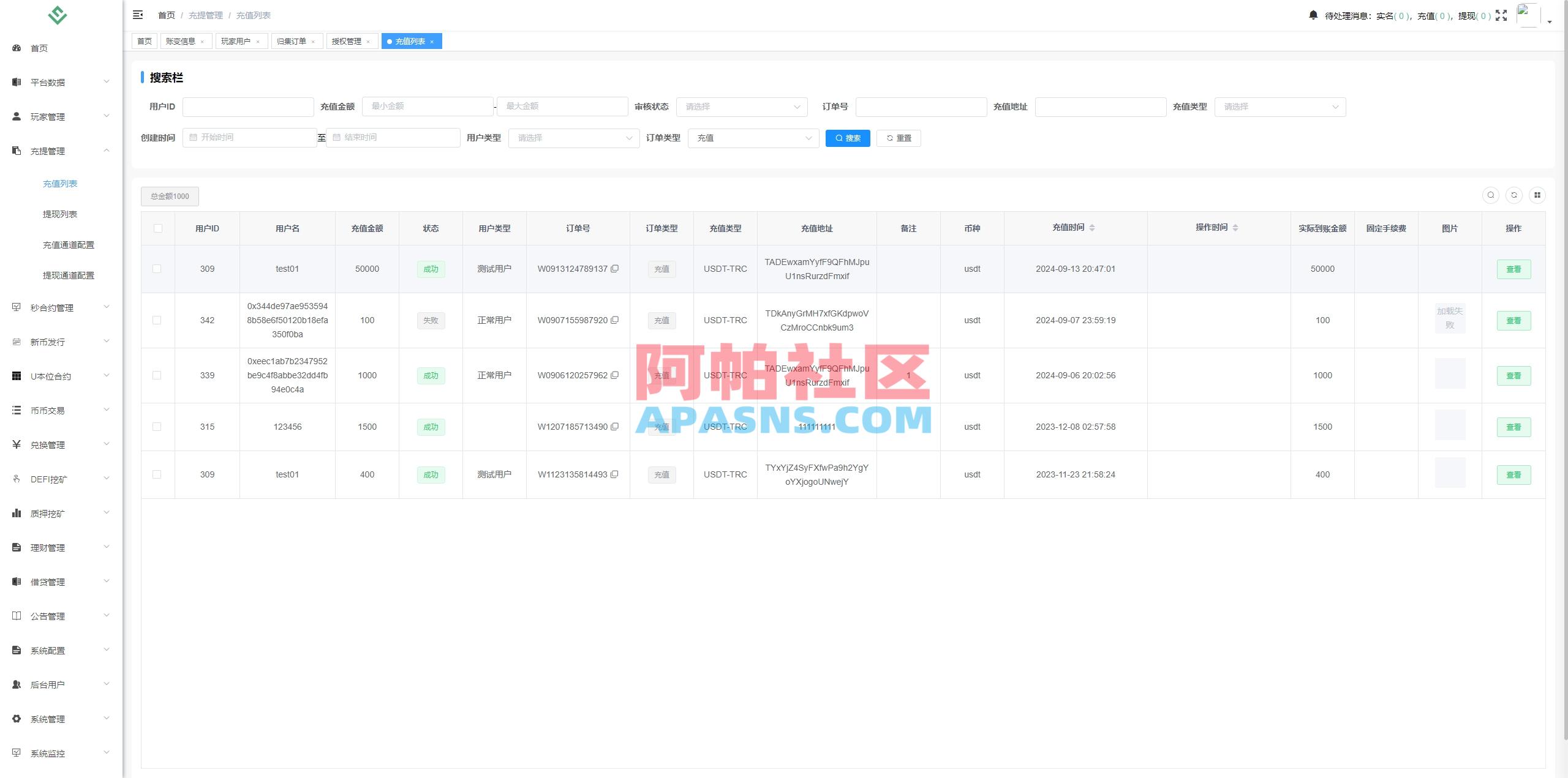Click the fullscreen toggle icon in header
The height and width of the screenshot is (778, 1568).
click(1501, 15)
